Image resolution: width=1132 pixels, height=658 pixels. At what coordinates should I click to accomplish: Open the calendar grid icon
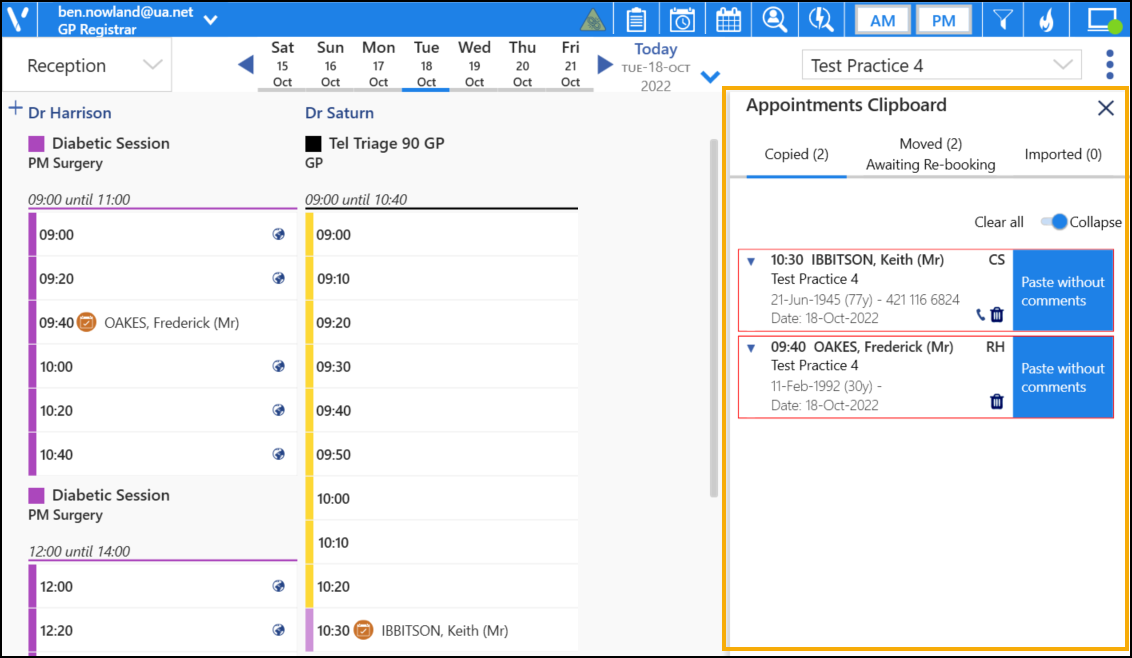coord(728,20)
